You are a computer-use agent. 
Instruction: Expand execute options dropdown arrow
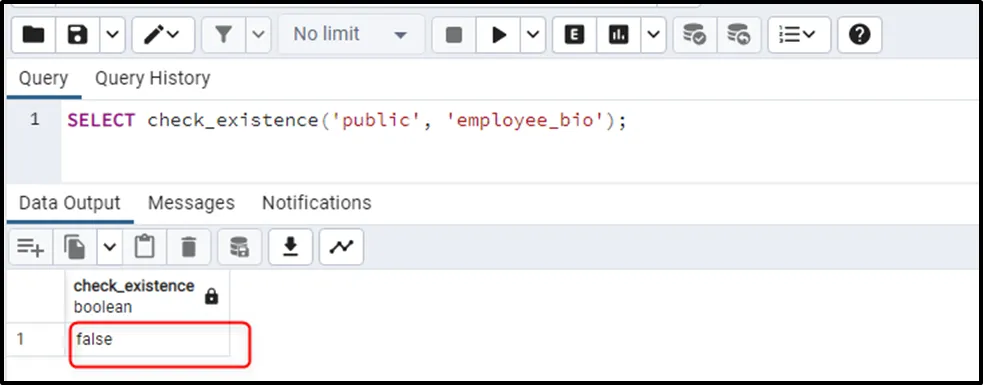pyautogui.click(x=533, y=34)
